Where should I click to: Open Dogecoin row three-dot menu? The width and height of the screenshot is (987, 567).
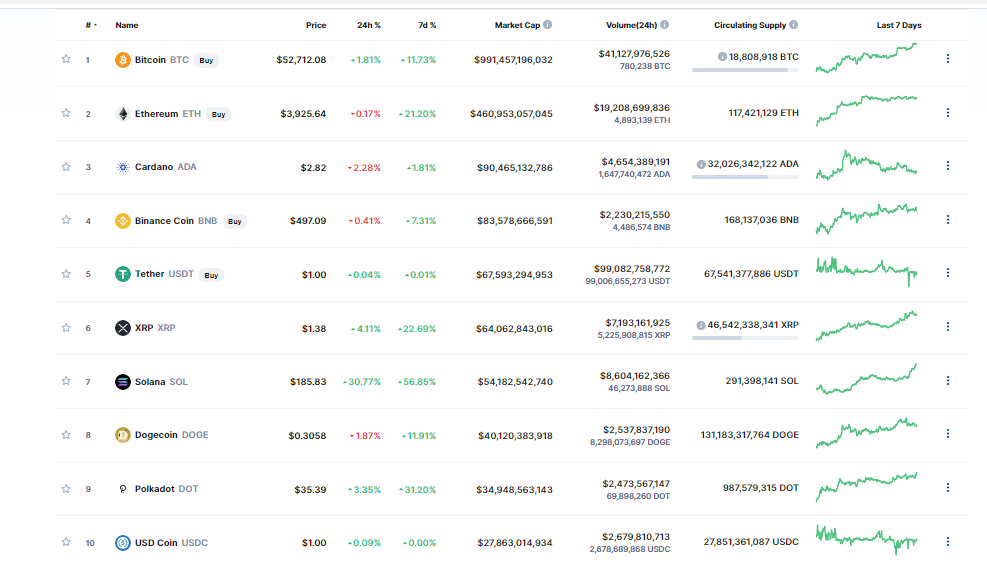[948, 434]
